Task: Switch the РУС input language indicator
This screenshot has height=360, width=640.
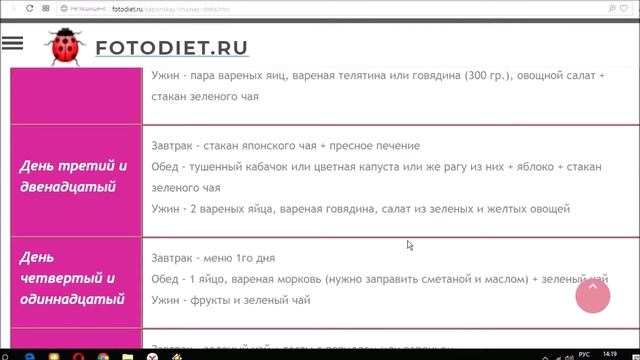Action: click(x=584, y=354)
